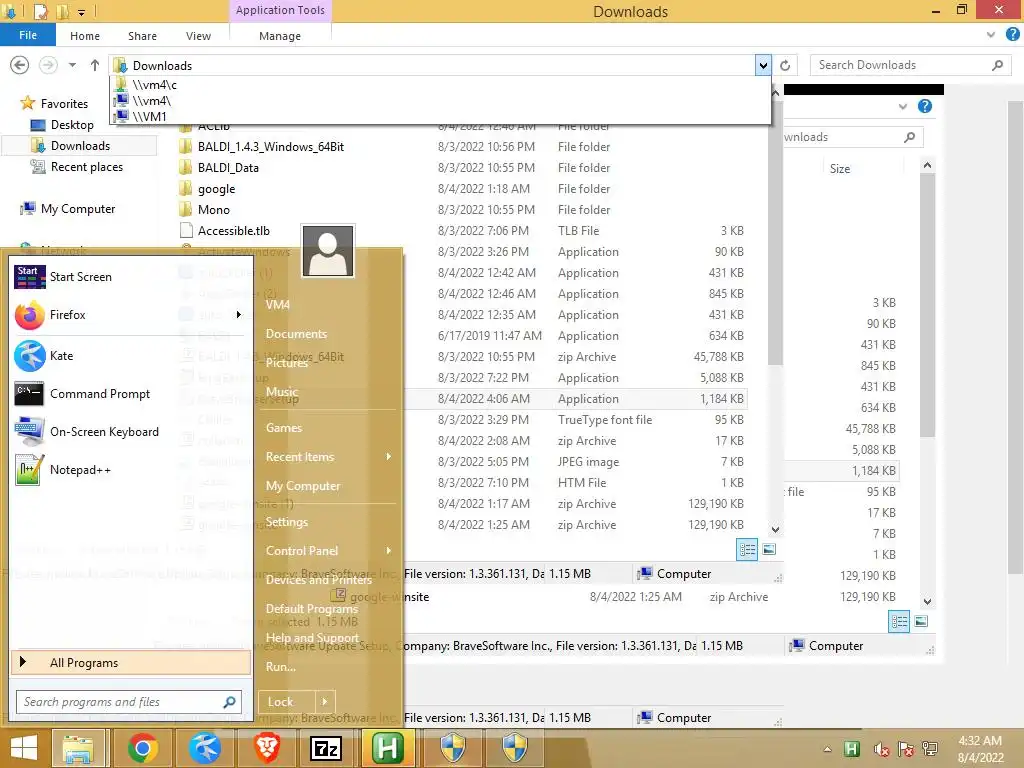Select Recent places in navigation pane

86,167
